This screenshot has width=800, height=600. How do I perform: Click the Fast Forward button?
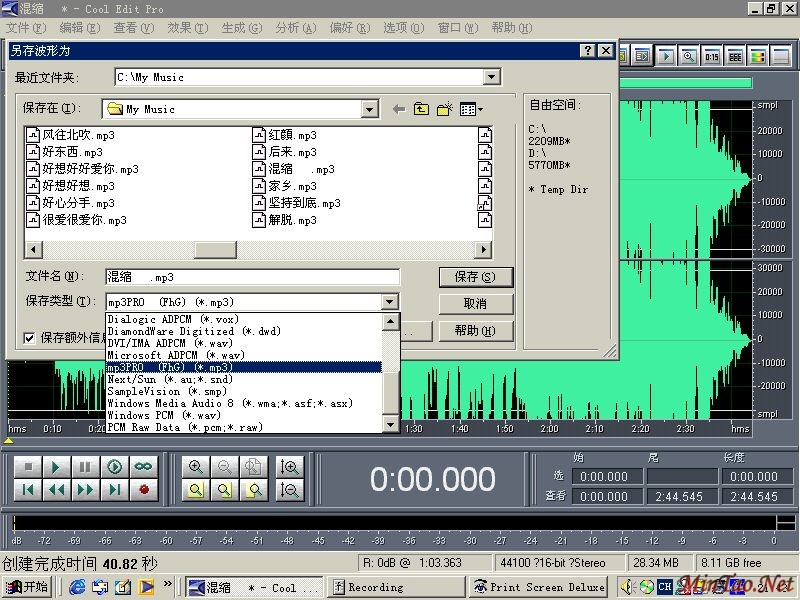86,490
